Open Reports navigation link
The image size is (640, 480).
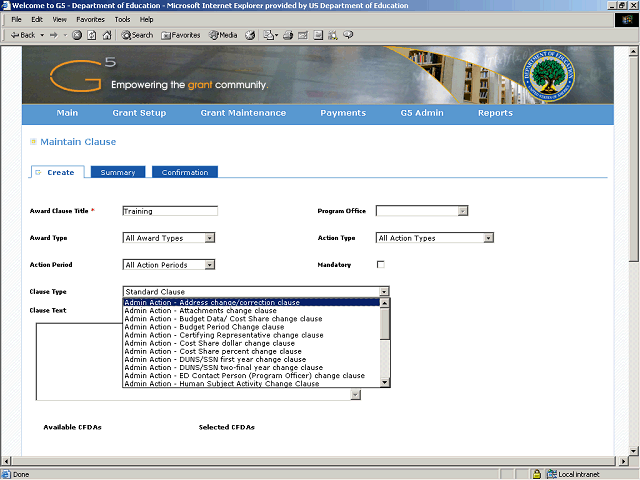pyautogui.click(x=495, y=113)
